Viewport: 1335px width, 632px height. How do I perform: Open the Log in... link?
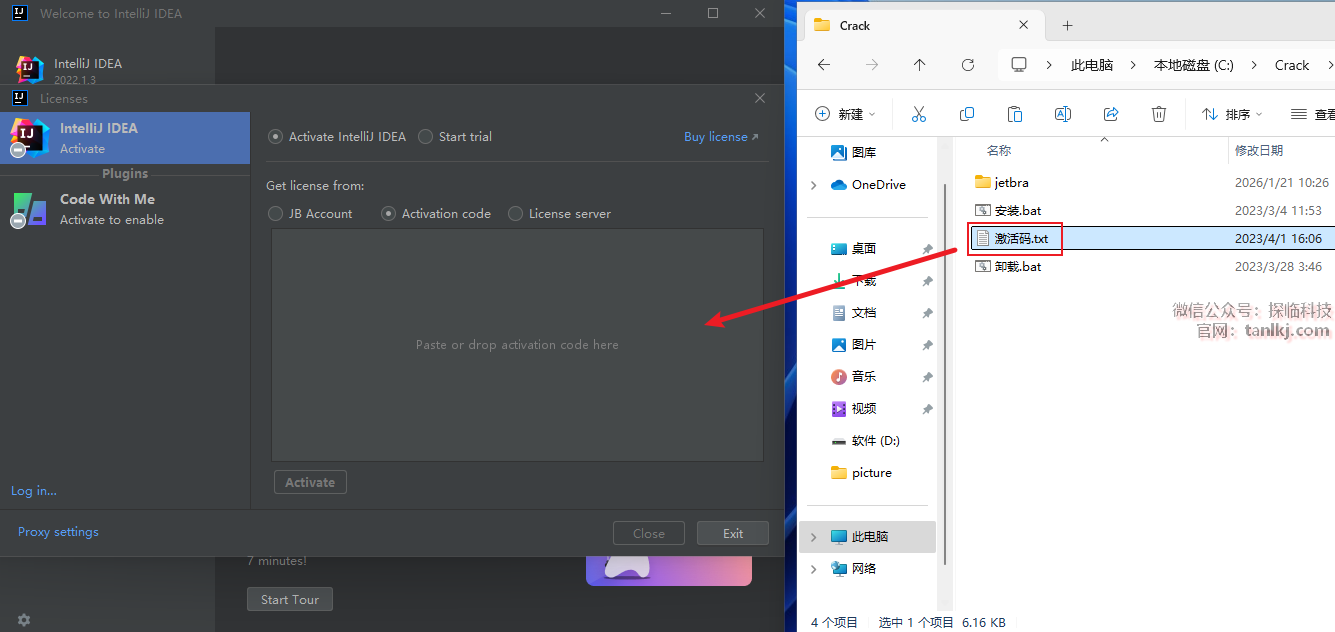click(34, 490)
